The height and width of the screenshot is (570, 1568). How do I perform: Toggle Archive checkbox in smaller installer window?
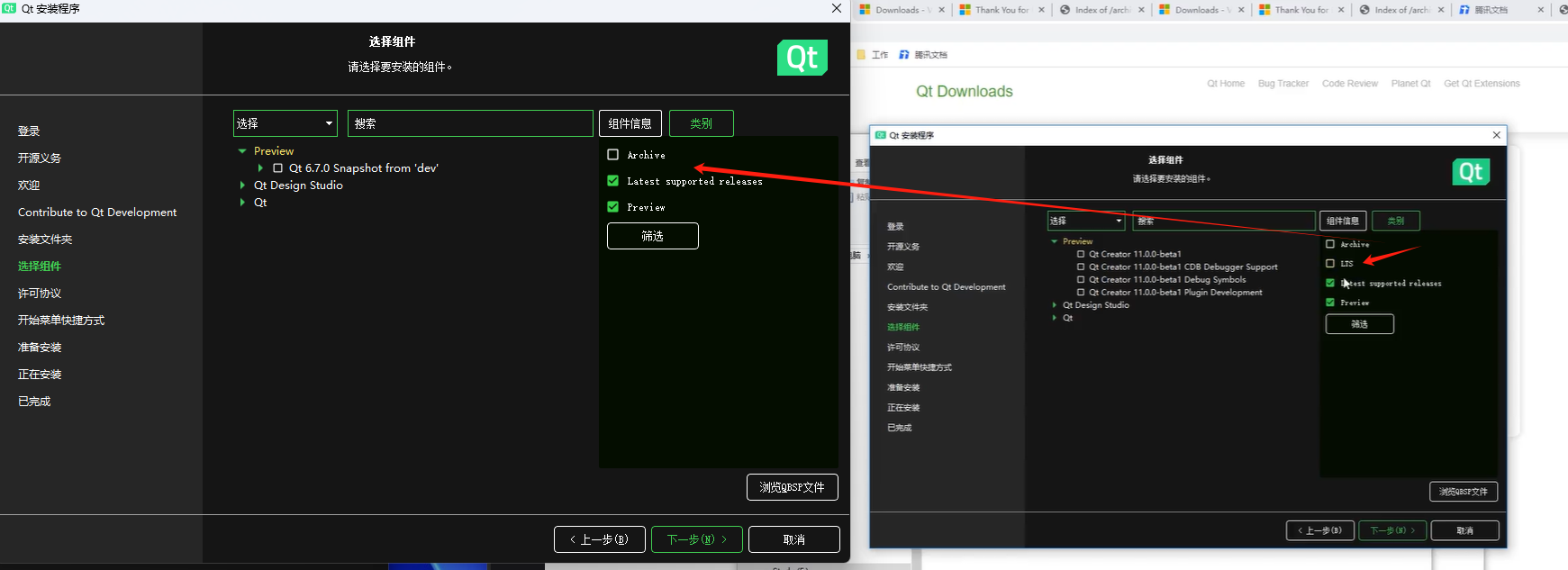point(1330,244)
